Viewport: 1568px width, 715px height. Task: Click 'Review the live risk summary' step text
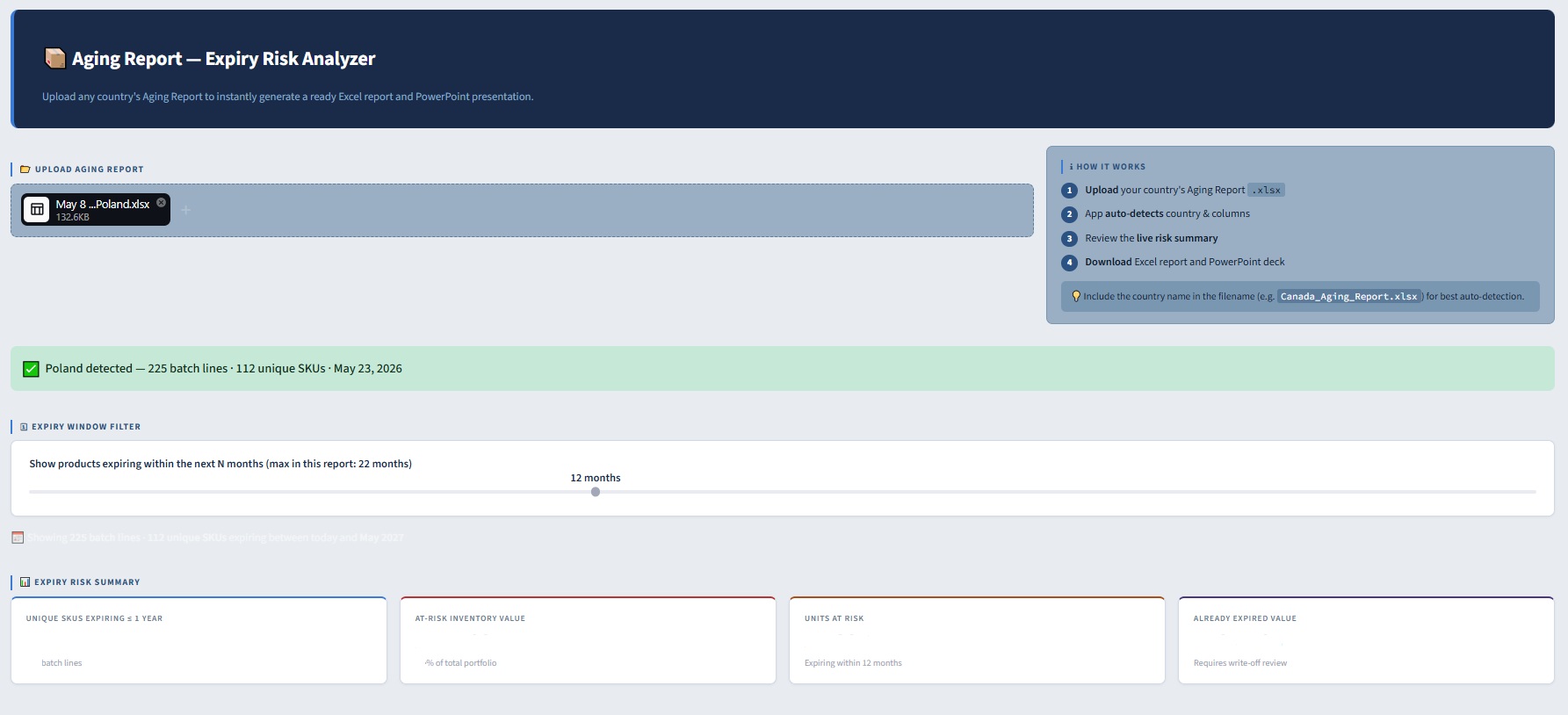[x=1151, y=238]
